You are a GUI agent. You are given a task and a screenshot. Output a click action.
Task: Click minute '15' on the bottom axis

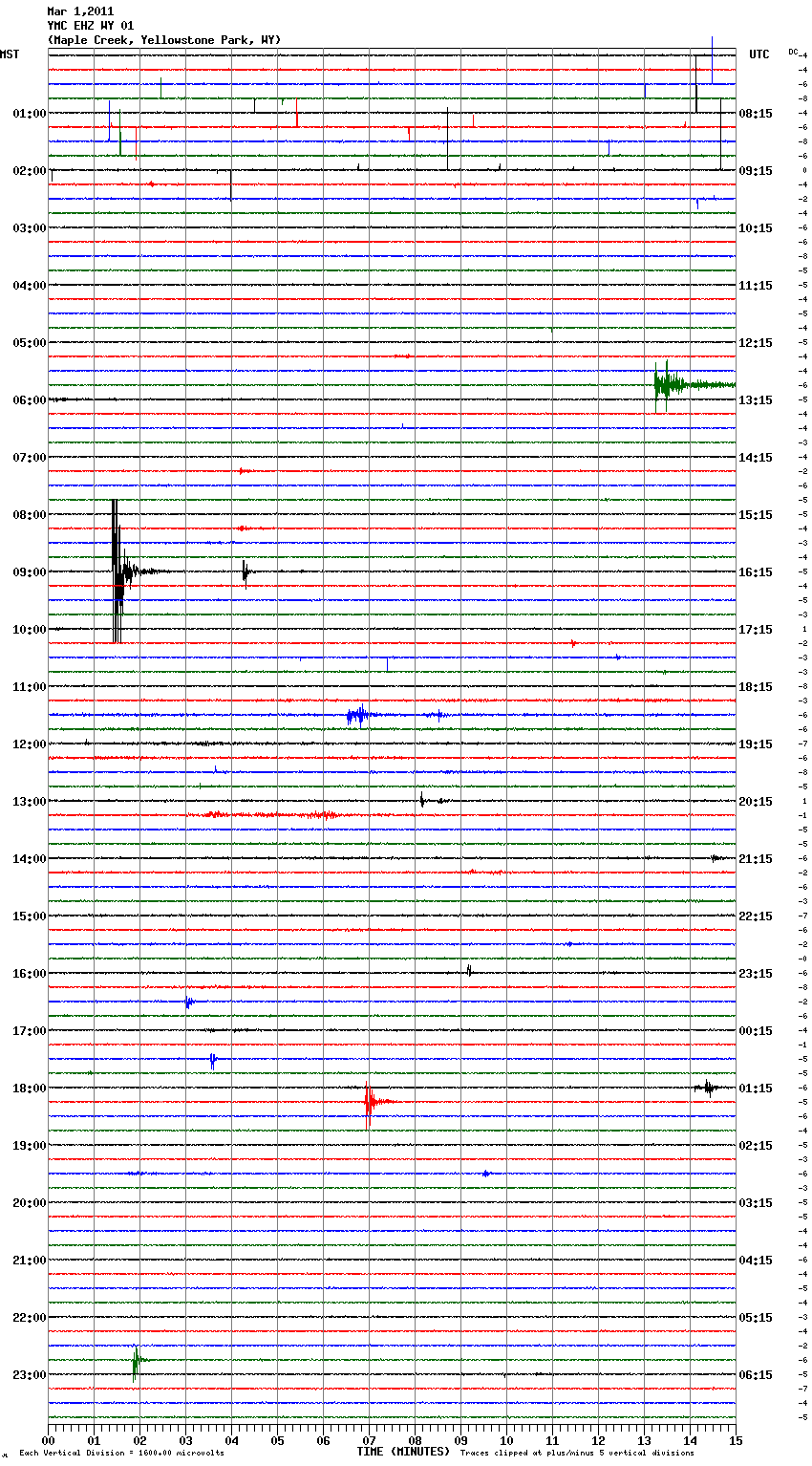pos(736,1439)
